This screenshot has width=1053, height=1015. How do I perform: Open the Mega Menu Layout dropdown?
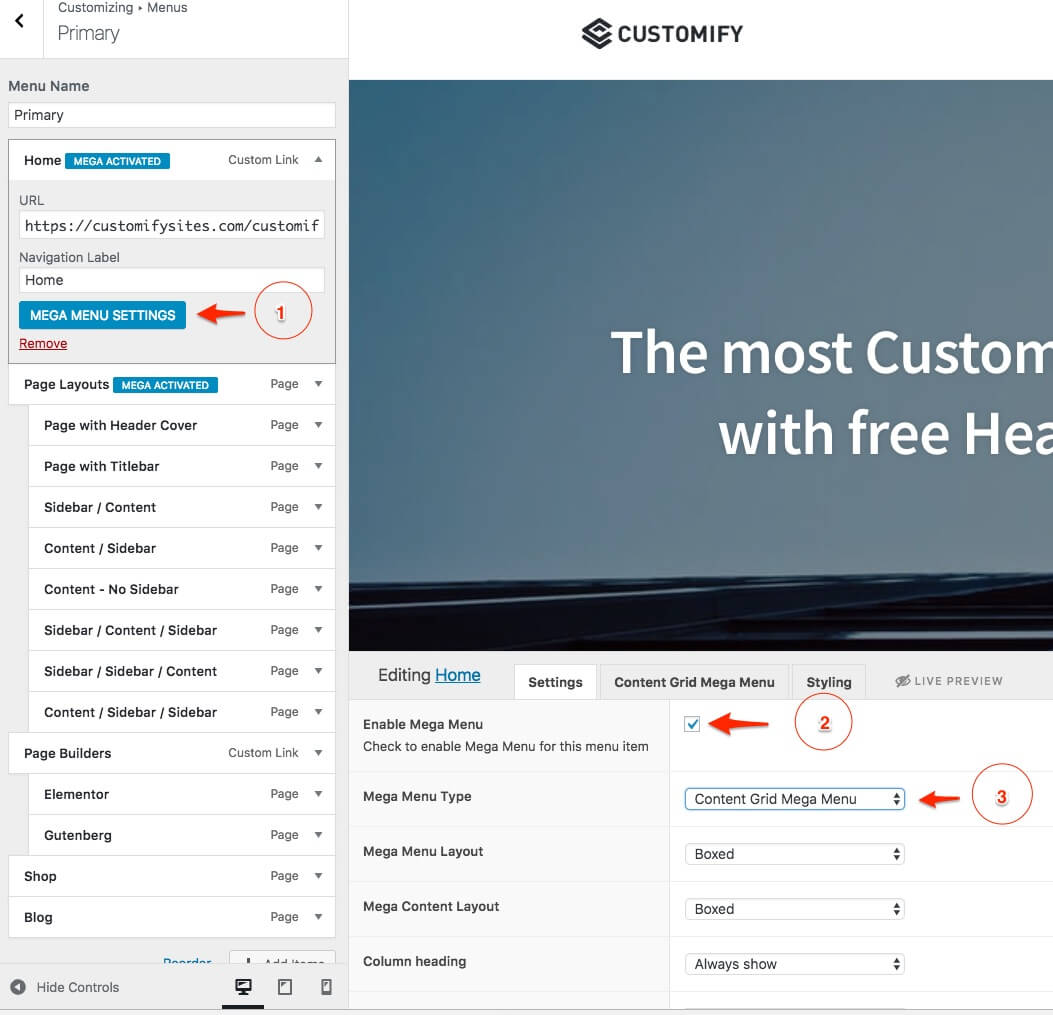point(794,854)
